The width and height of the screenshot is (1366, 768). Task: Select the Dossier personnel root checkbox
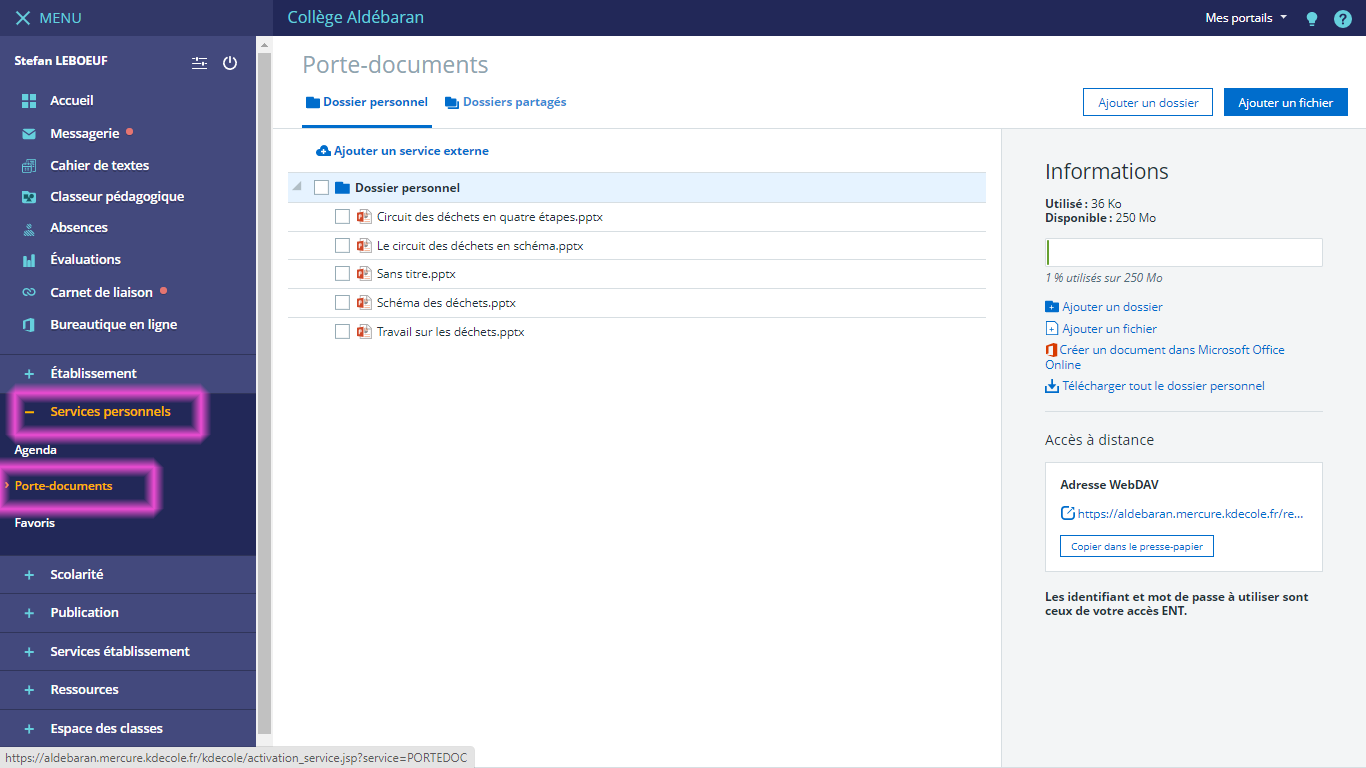pos(321,188)
